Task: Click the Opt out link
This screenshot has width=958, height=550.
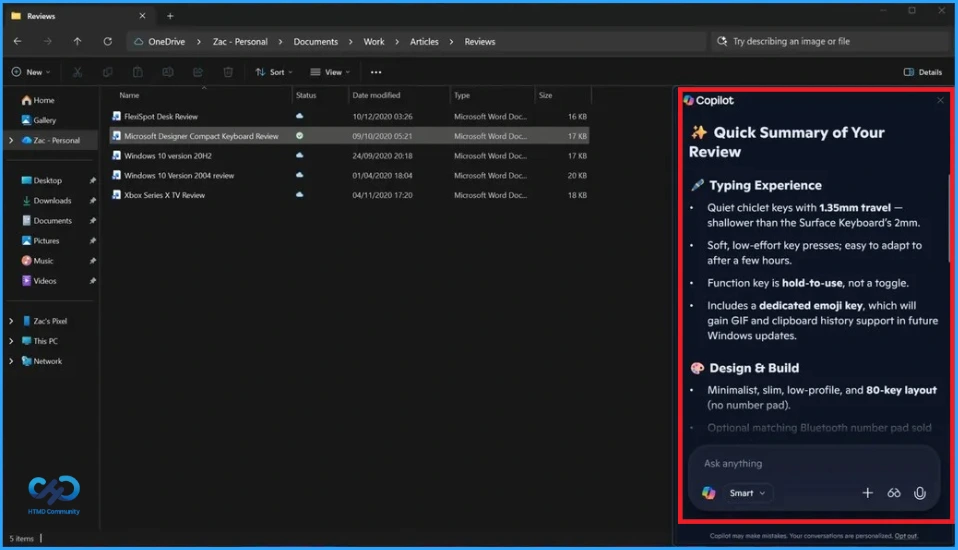Action: pos(906,536)
